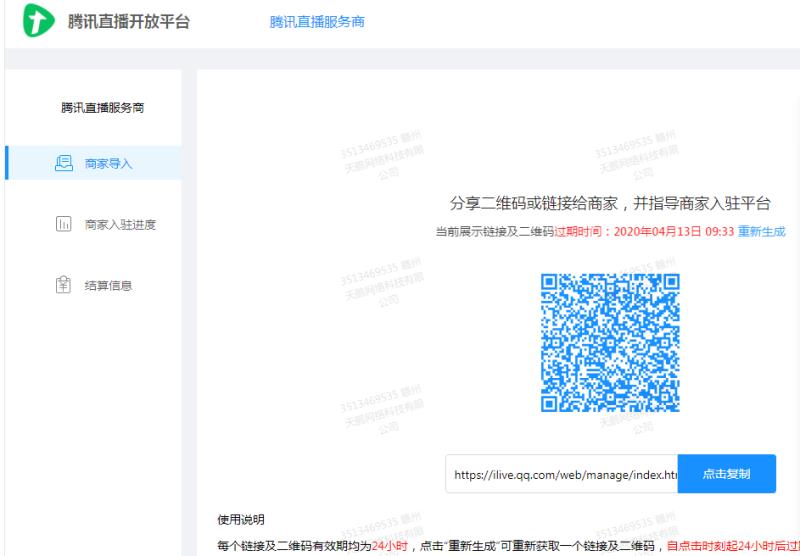Click the blue 点击复制 button

click(727, 474)
